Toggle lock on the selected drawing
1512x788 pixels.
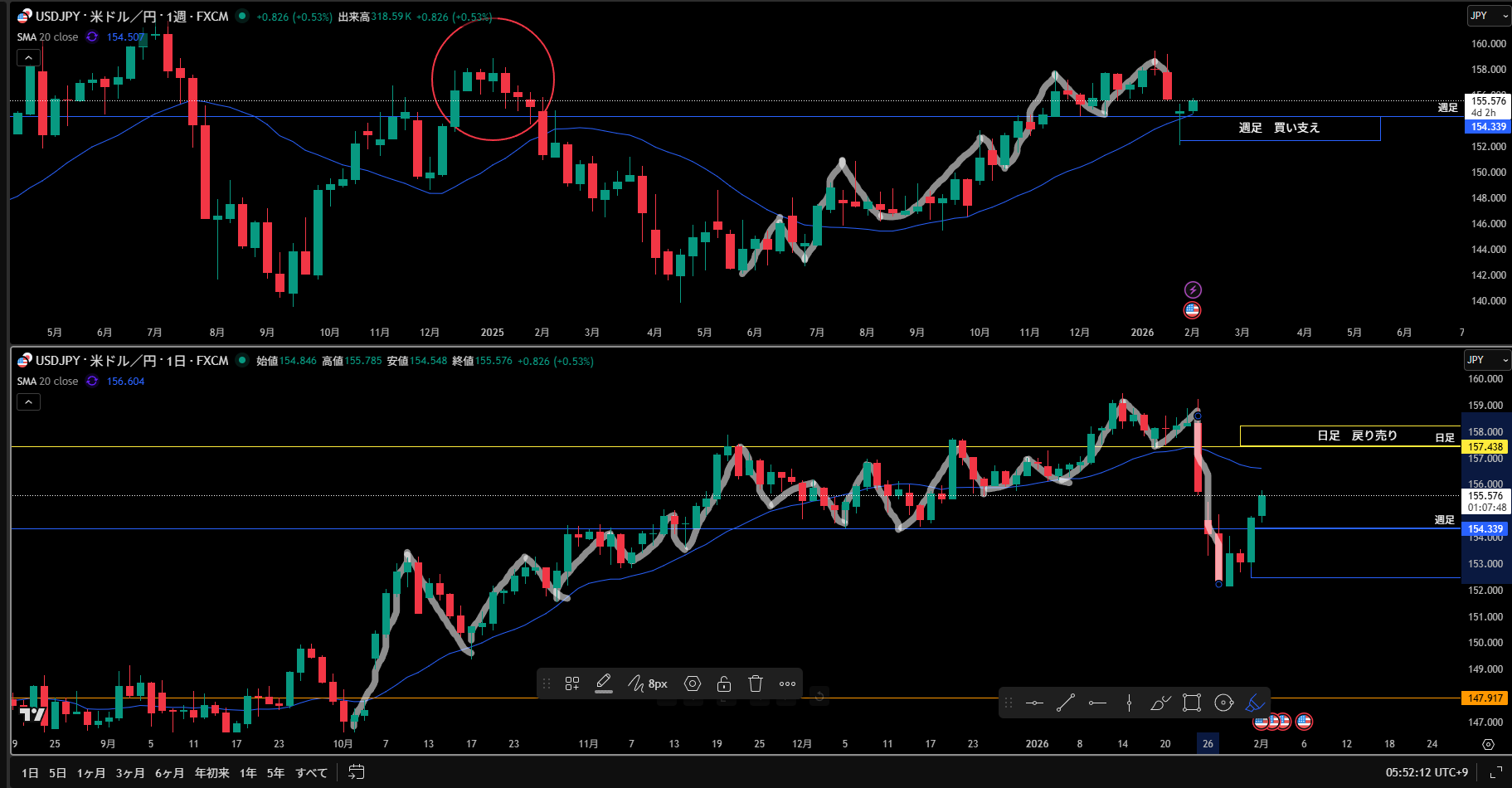(724, 683)
